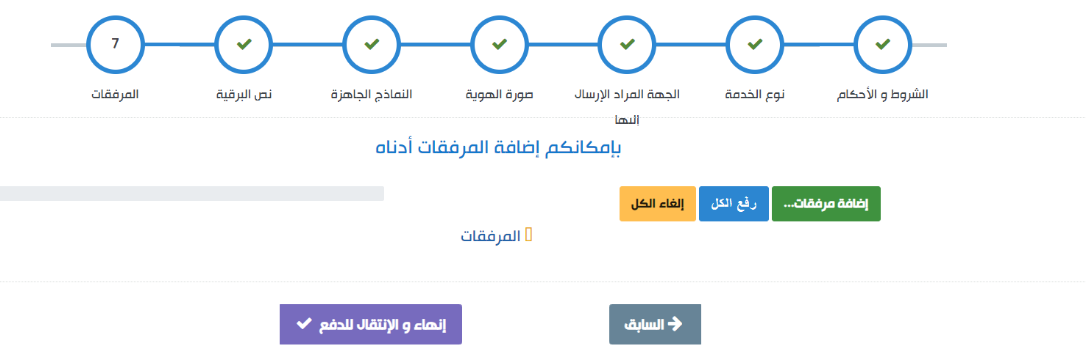Click the صورة الهوية step label
Viewport: 1086px width, 362px height.
click(499, 93)
